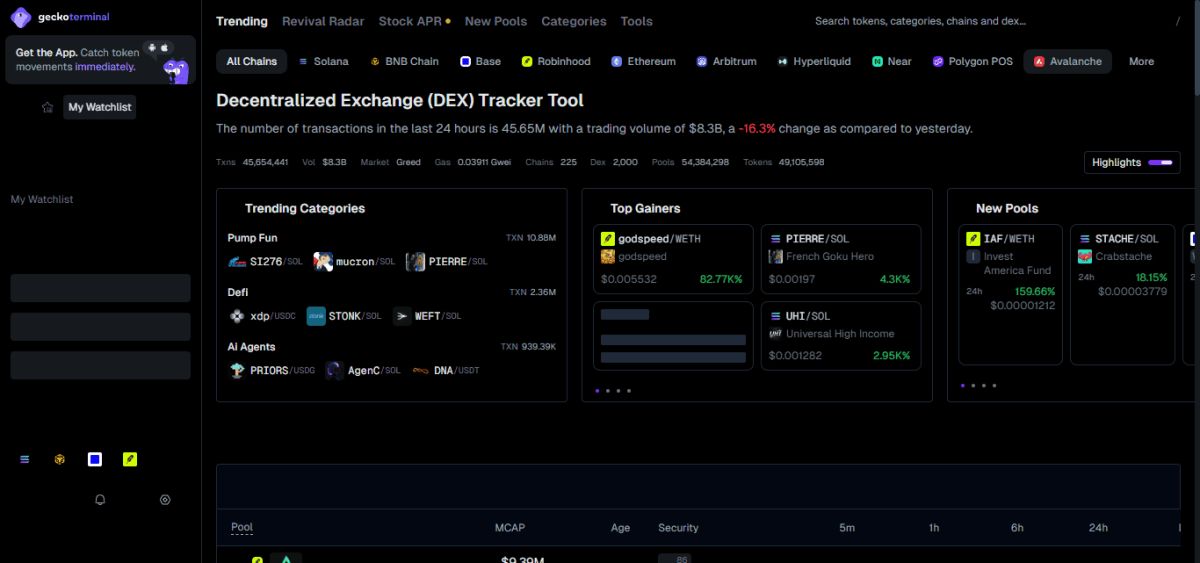This screenshot has height=563, width=1200.
Task: Filter by the Solana chain chip
Action: (x=324, y=61)
